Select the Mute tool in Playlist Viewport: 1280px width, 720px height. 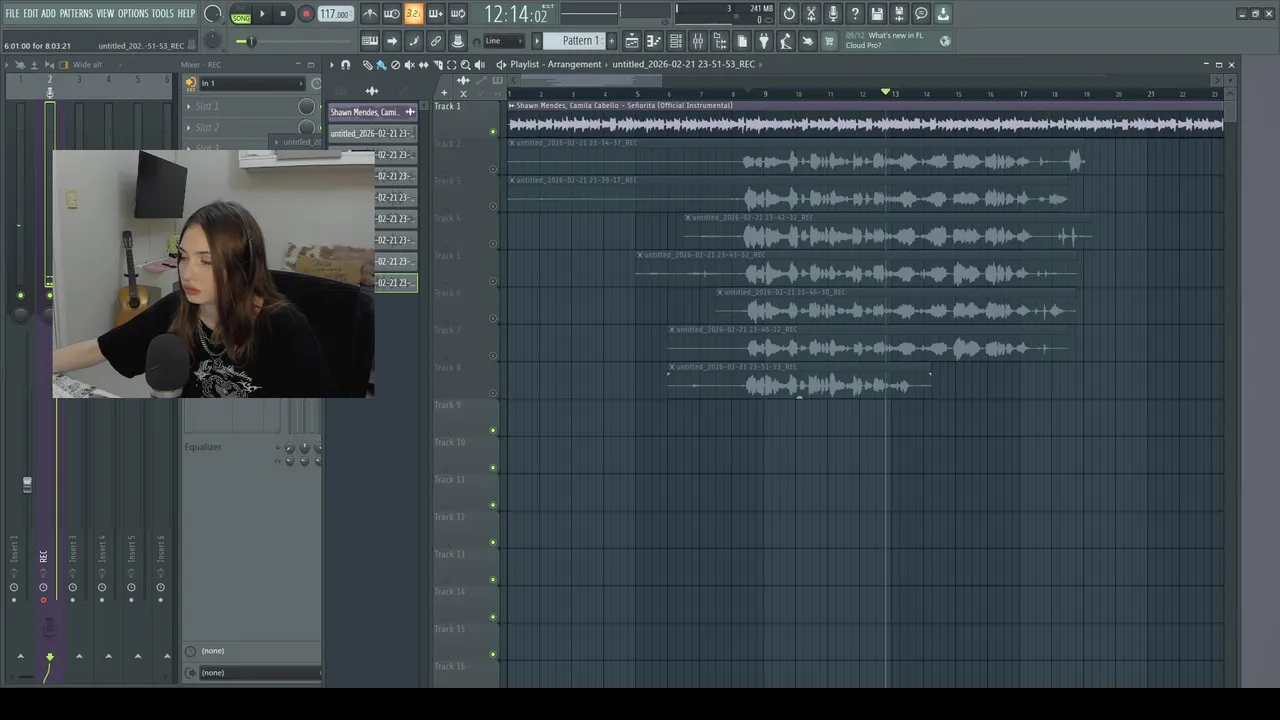tap(409, 65)
